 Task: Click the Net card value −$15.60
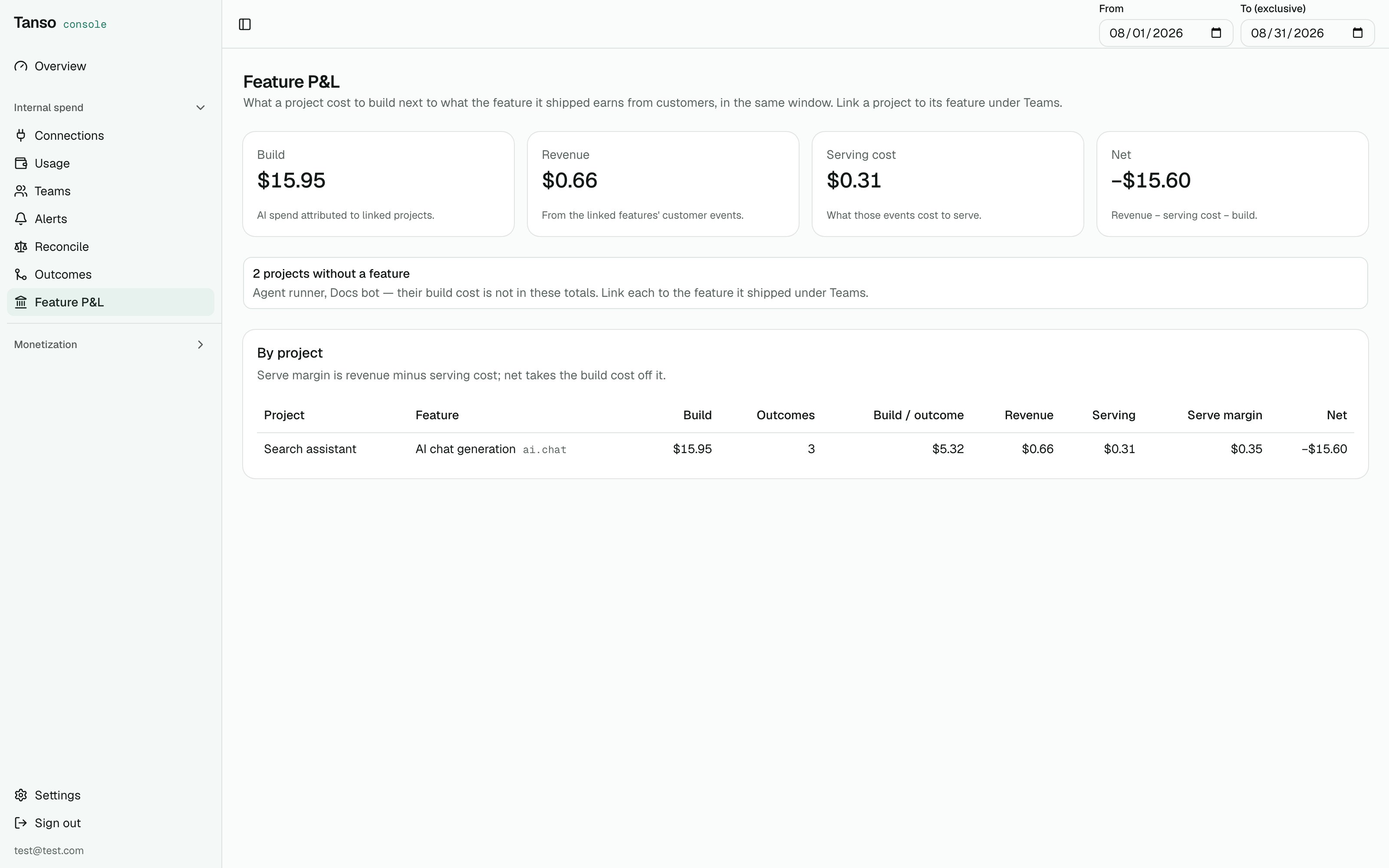[1151, 180]
